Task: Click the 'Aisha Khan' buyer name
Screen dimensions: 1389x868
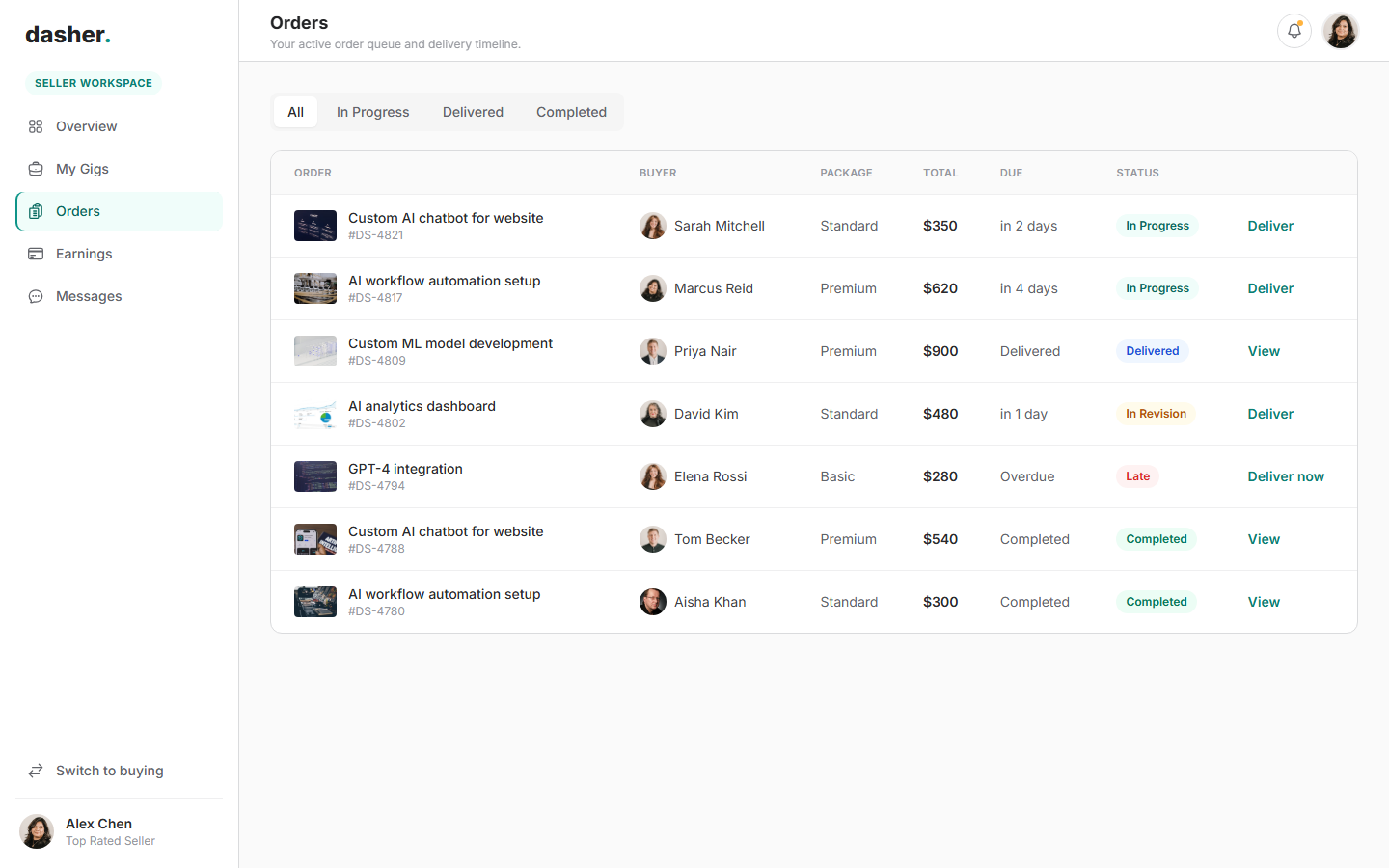Action: [710, 602]
